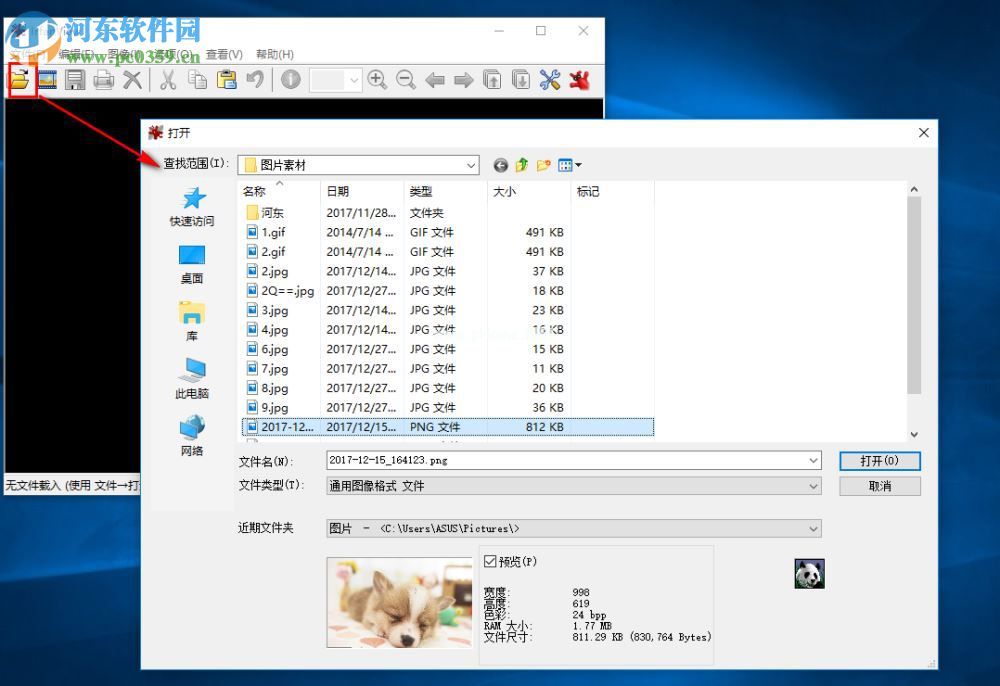Click the file list scroll down arrow

click(x=914, y=435)
